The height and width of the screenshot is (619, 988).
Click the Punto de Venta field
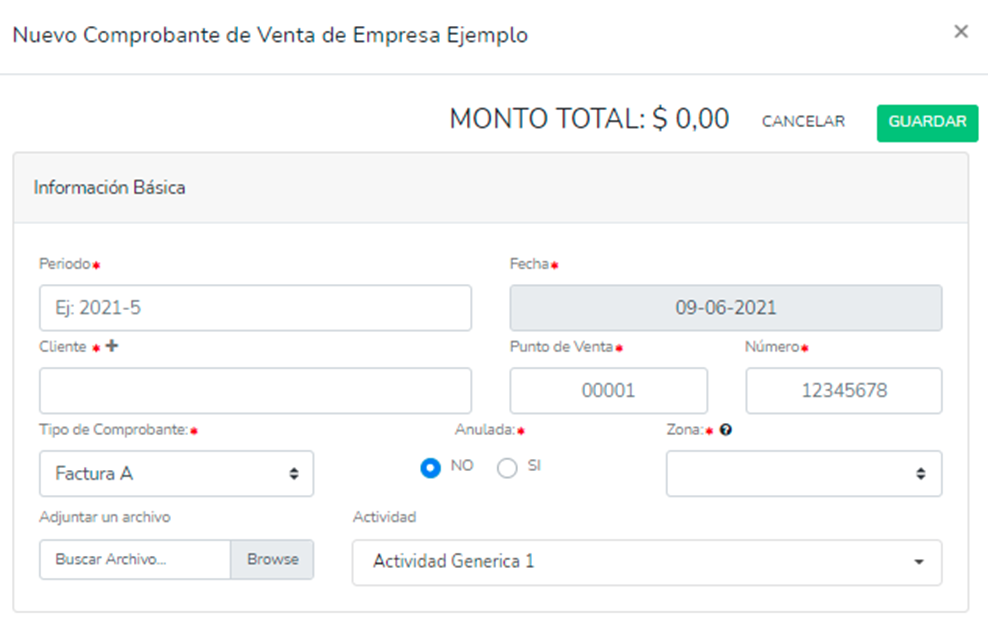[x=608, y=390]
